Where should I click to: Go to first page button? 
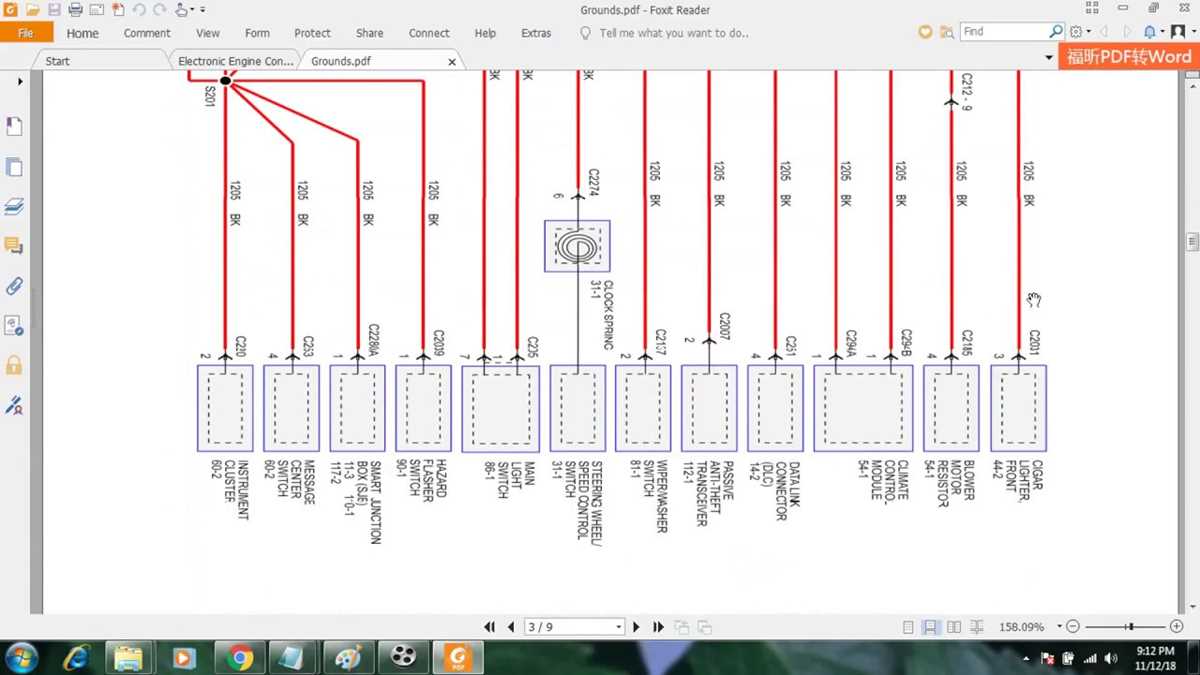[489, 627]
